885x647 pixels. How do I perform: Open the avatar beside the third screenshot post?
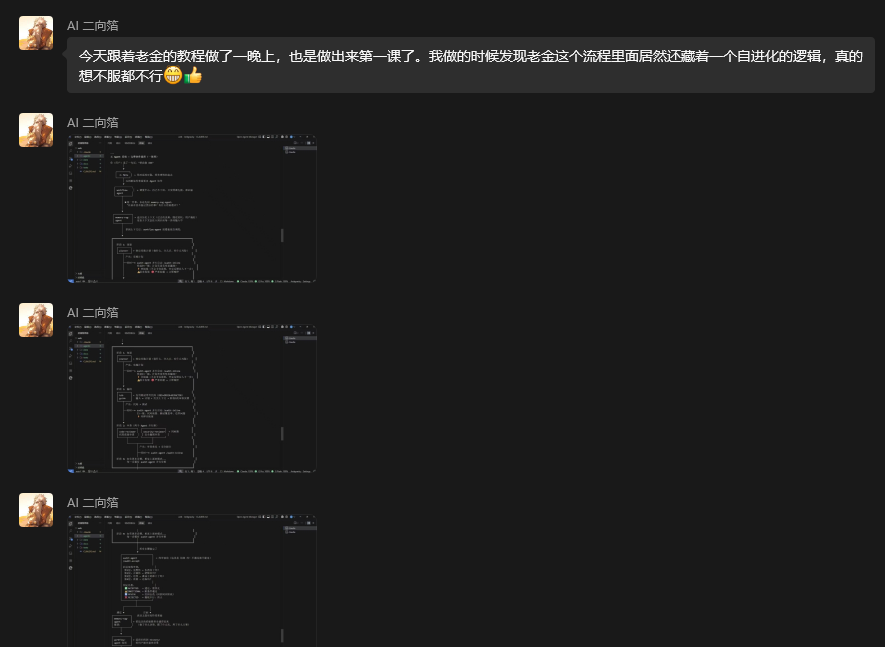click(x=36, y=510)
